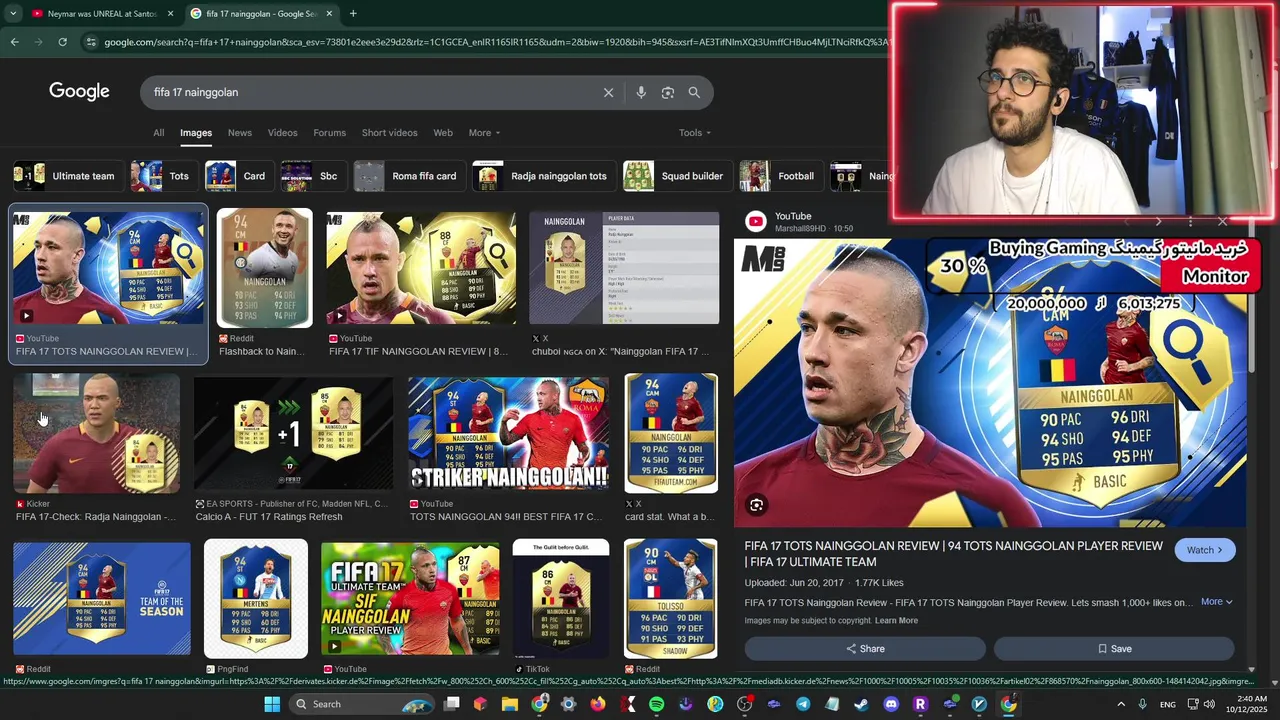This screenshot has height=720, width=1280.
Task: Open Steam from taskbar
Action: [861, 704]
